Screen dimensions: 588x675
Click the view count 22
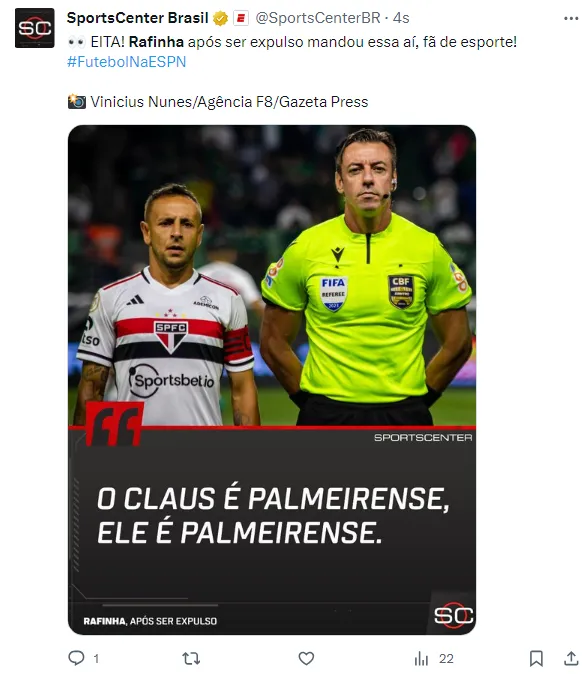point(446,659)
